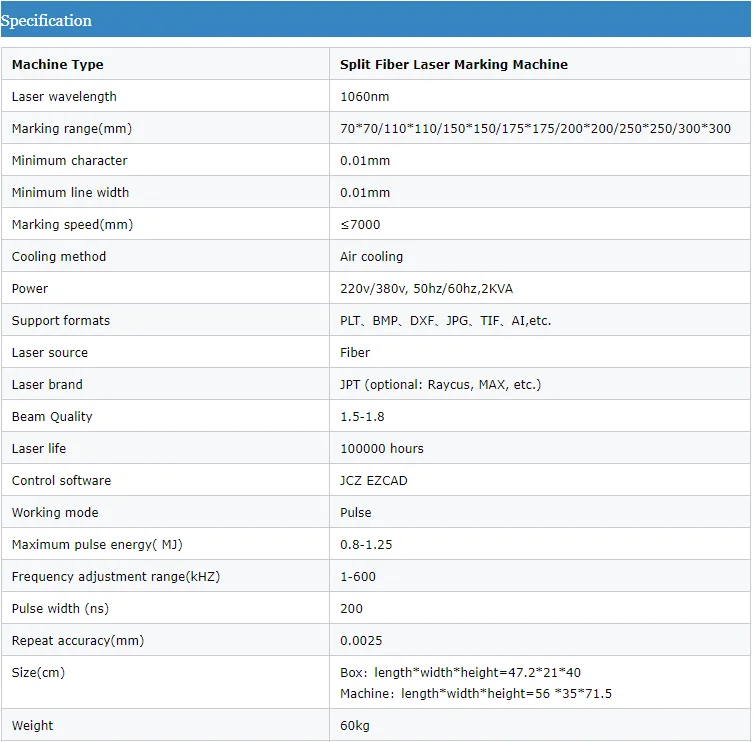753x742 pixels.
Task: Select the Laser wavelength label
Action: click(x=64, y=97)
